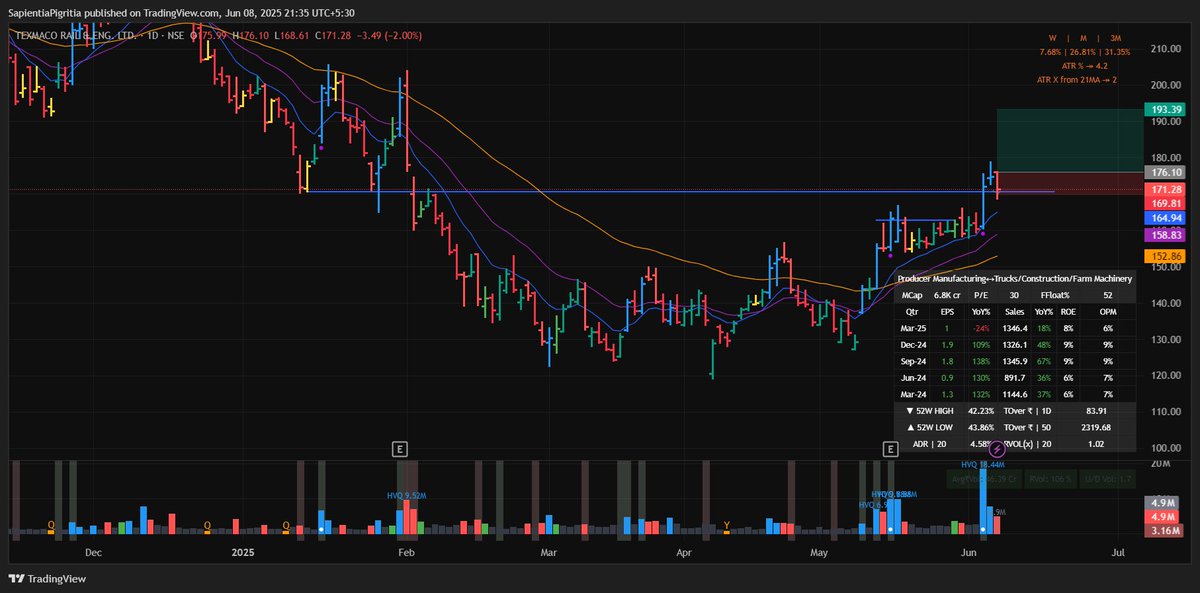The width and height of the screenshot is (1200, 593).
Task: Click the 891.7 sales value
Action: click(x=1015, y=378)
